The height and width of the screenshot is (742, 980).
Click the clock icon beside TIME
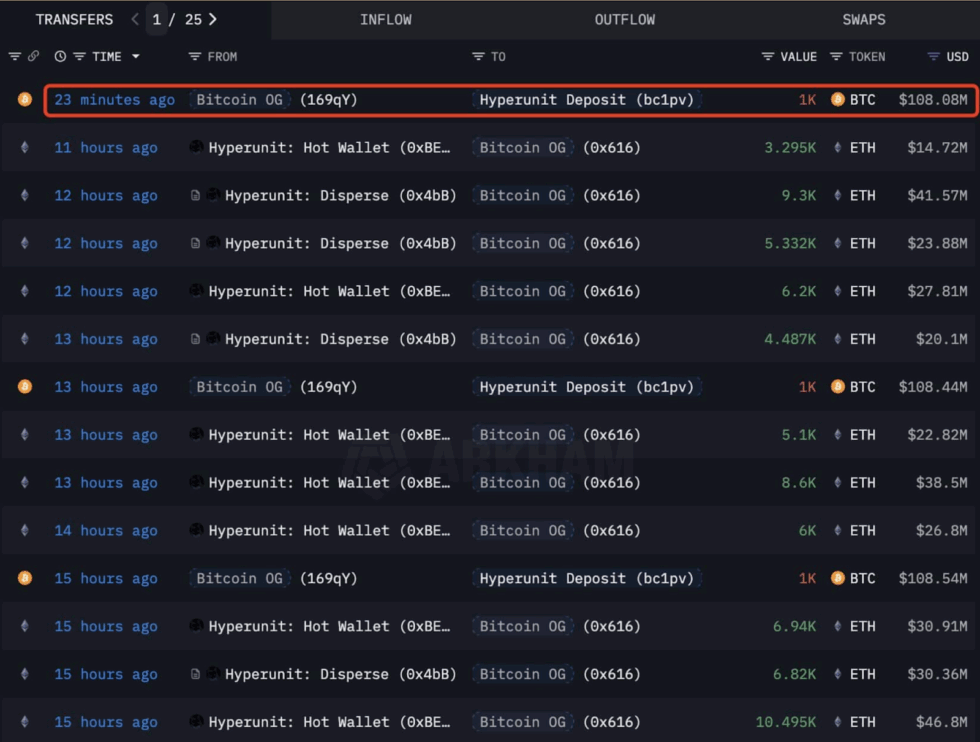coord(60,56)
